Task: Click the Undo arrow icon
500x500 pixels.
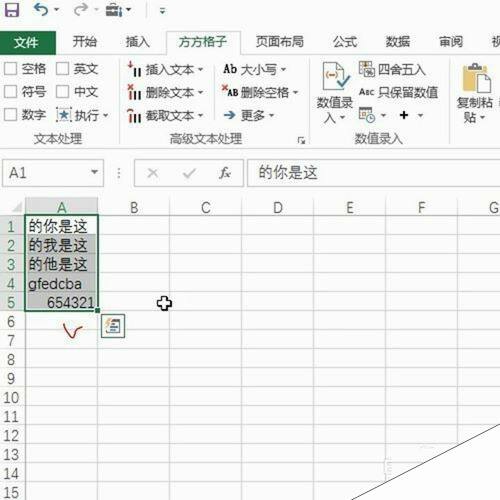Action: [x=41, y=10]
